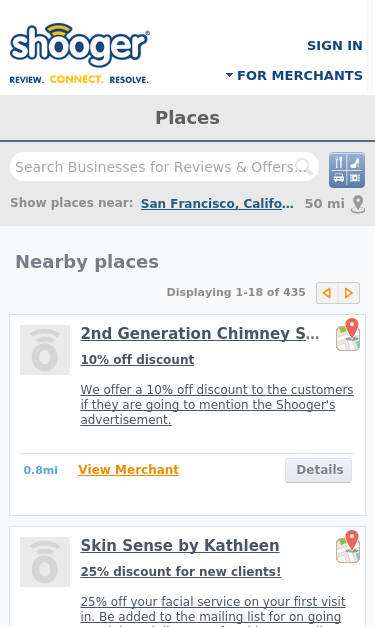
Task: Open 25% discount for new clients link
Action: [x=181, y=571]
